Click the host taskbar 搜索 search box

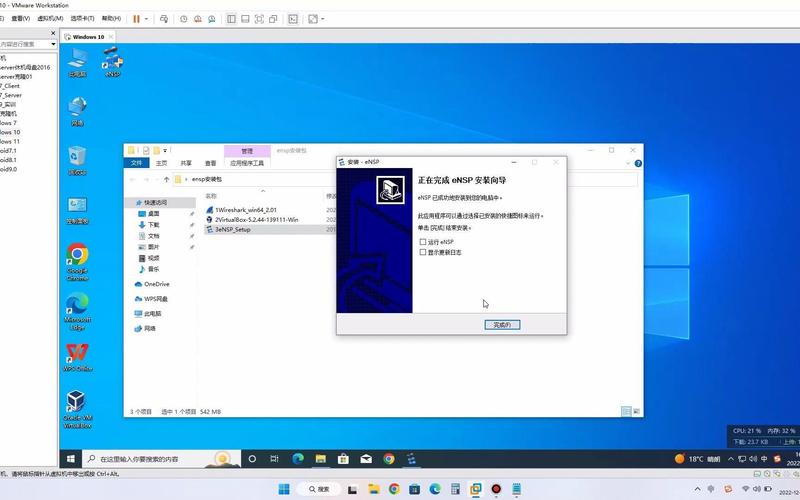point(319,489)
